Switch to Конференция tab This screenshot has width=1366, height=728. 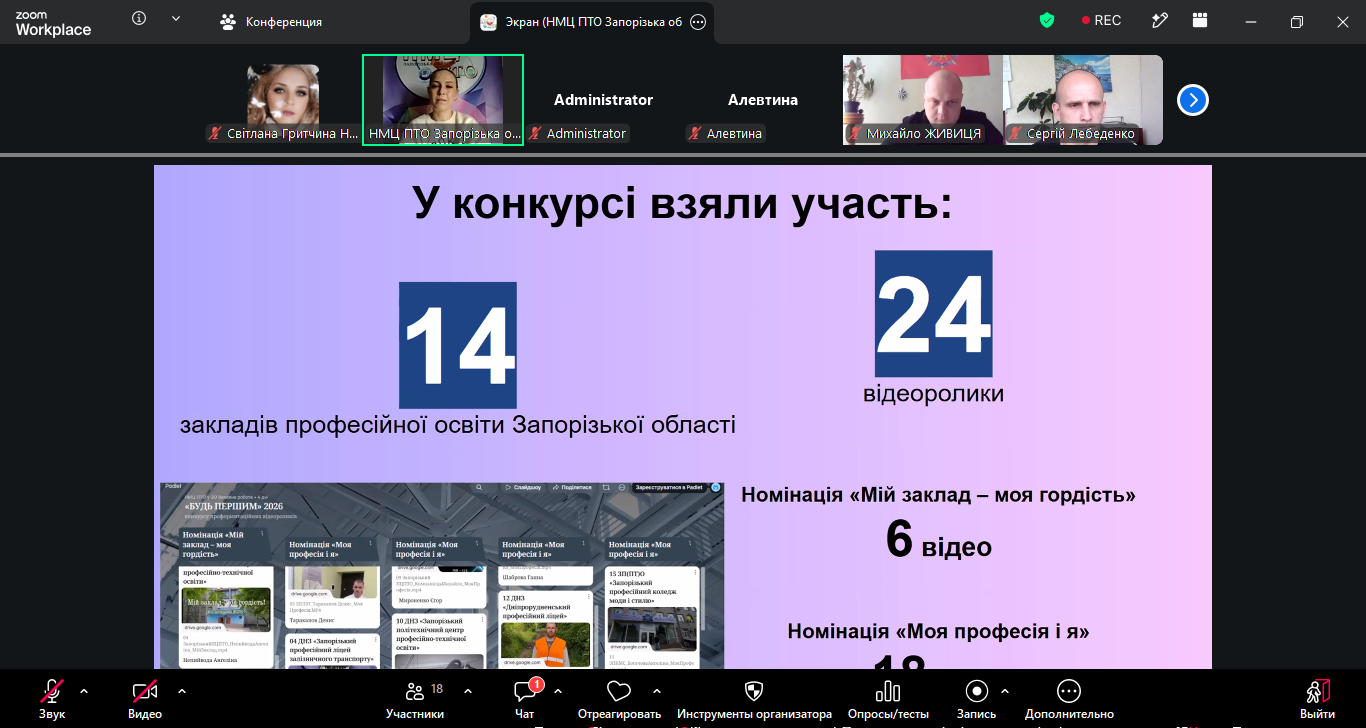[272, 22]
